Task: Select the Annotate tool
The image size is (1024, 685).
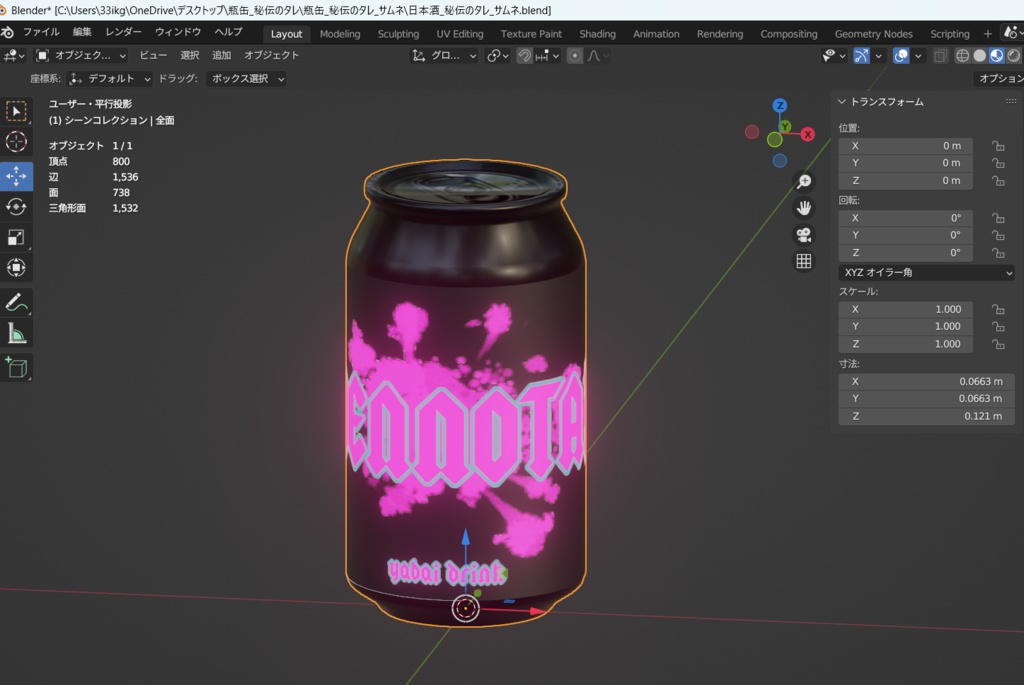Action: pos(16,303)
